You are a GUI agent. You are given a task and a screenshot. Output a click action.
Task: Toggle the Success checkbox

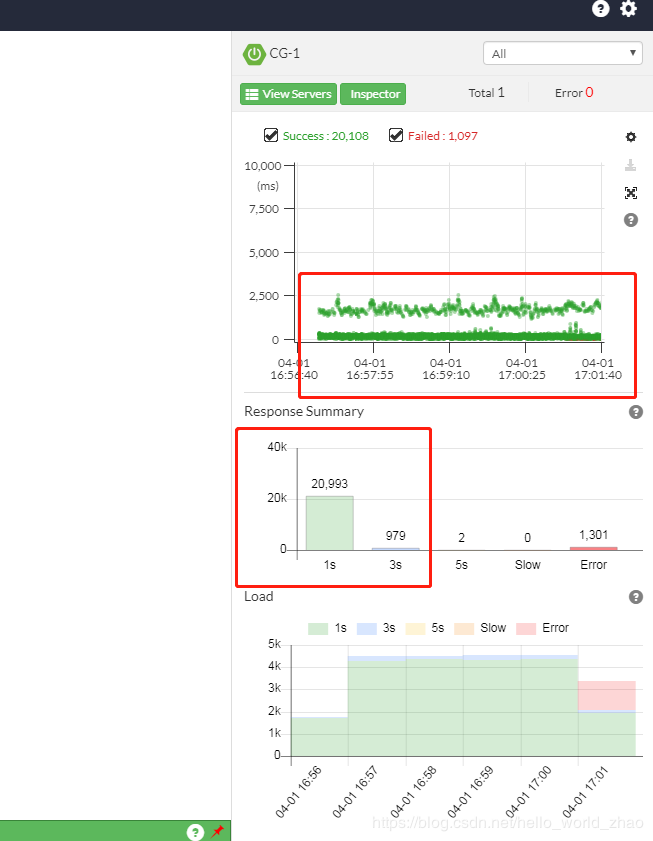(x=271, y=135)
